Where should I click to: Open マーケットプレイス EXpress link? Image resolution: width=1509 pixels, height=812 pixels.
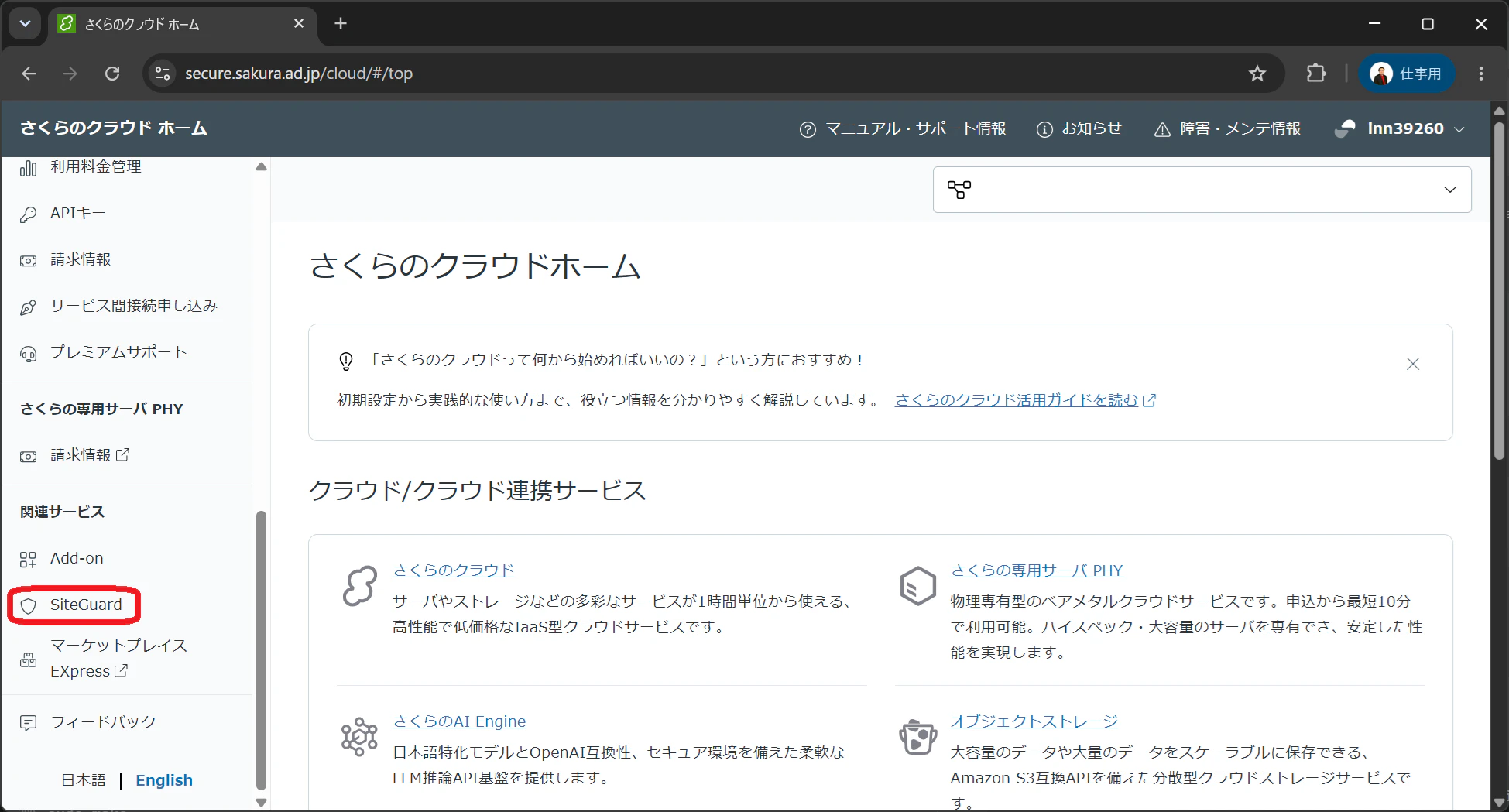118,658
